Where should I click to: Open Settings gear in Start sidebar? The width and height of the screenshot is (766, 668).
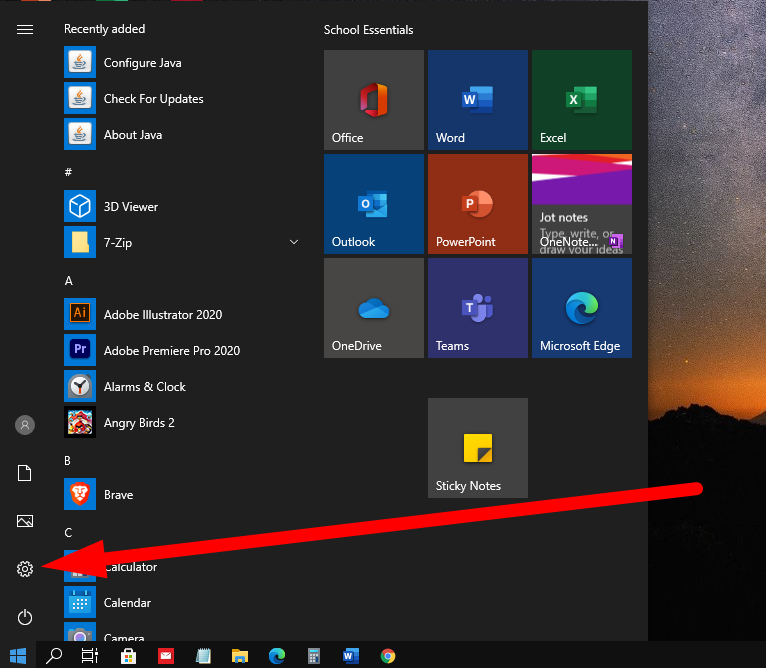tap(25, 569)
